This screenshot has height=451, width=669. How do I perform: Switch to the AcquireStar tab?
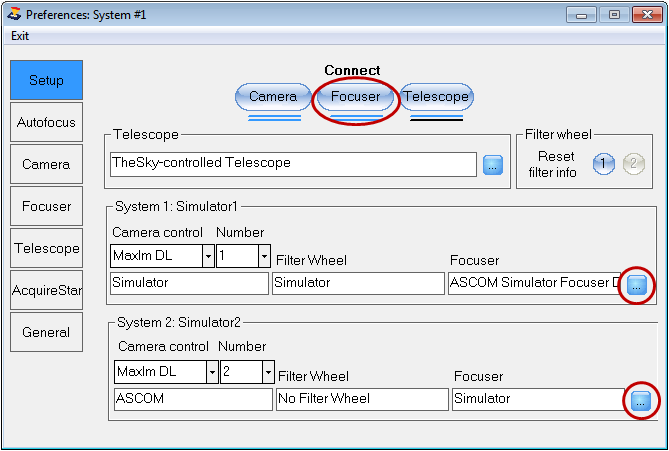pyautogui.click(x=46, y=290)
